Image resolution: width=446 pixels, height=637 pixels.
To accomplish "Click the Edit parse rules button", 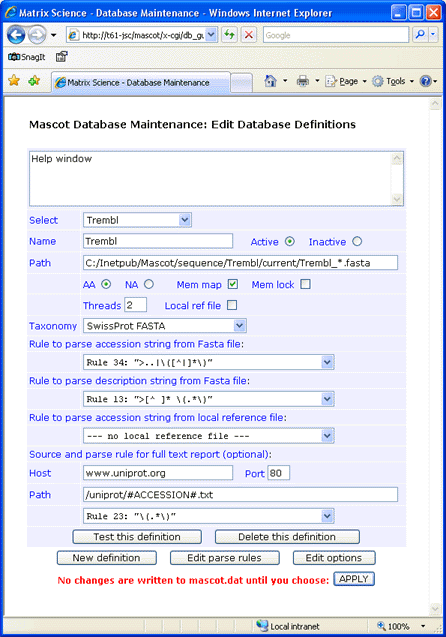I will click(x=225, y=558).
